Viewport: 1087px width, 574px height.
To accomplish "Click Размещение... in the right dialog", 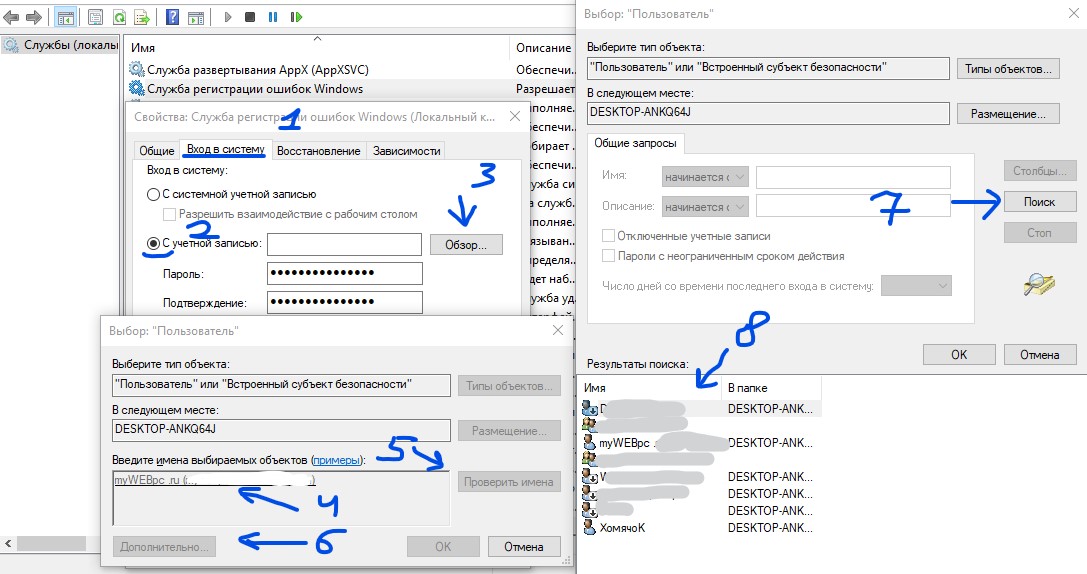I will [1008, 114].
